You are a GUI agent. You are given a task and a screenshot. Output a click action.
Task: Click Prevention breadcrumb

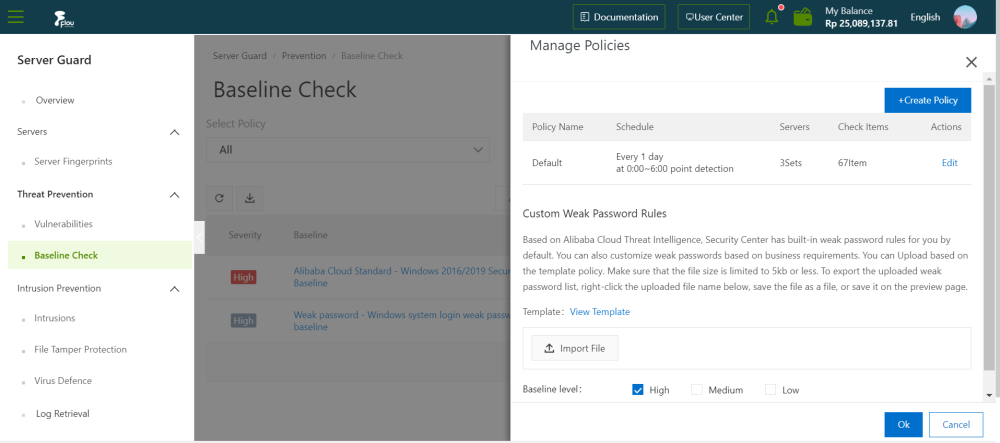coord(304,55)
